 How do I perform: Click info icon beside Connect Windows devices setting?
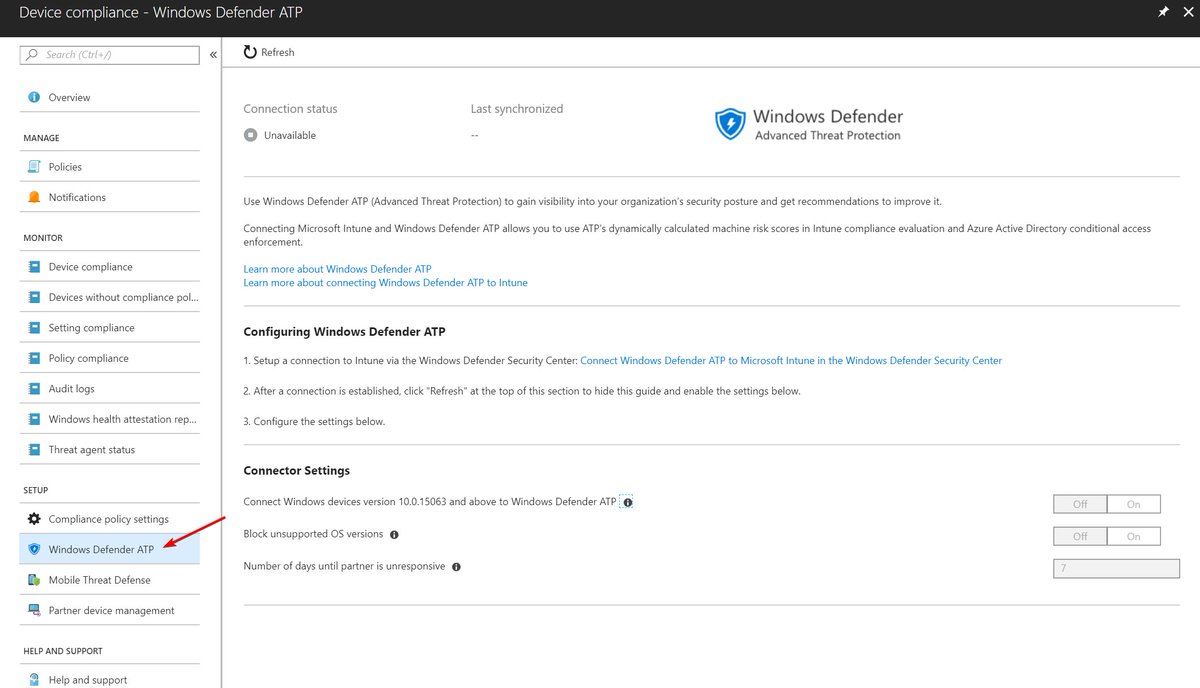pos(627,502)
